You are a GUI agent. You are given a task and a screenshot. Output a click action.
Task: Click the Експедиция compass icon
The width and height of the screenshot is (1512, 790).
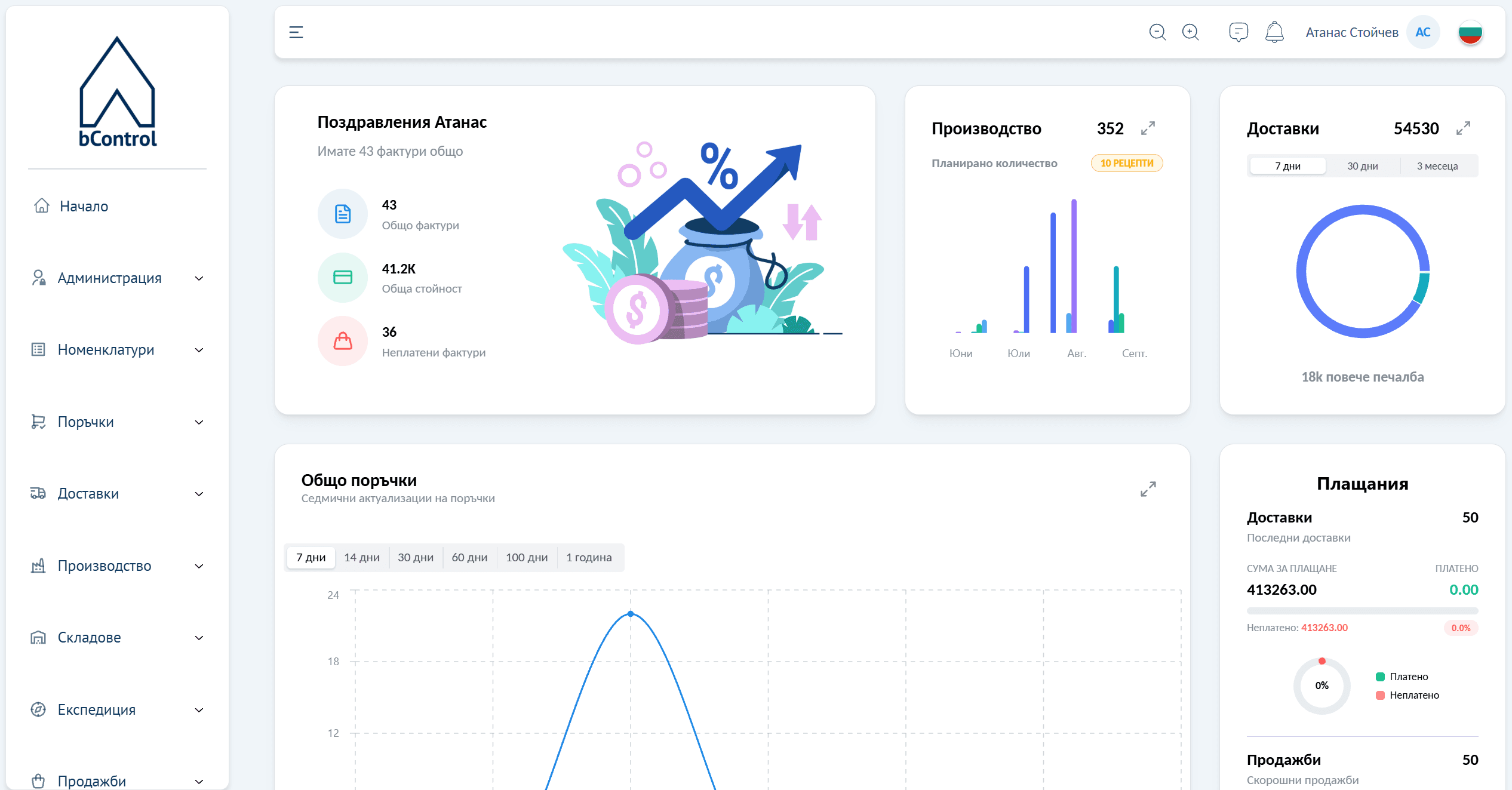[x=38, y=709]
